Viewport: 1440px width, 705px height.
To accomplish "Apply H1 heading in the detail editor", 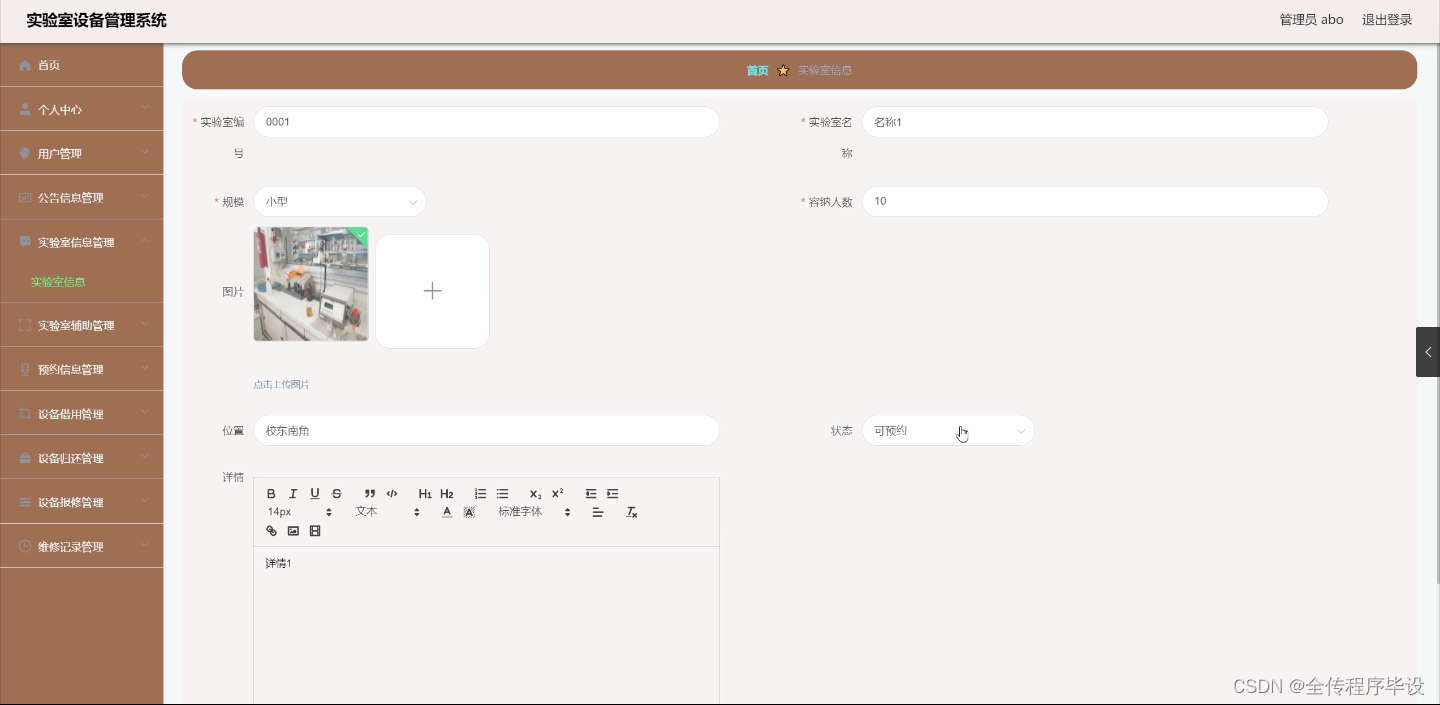I will (x=425, y=493).
